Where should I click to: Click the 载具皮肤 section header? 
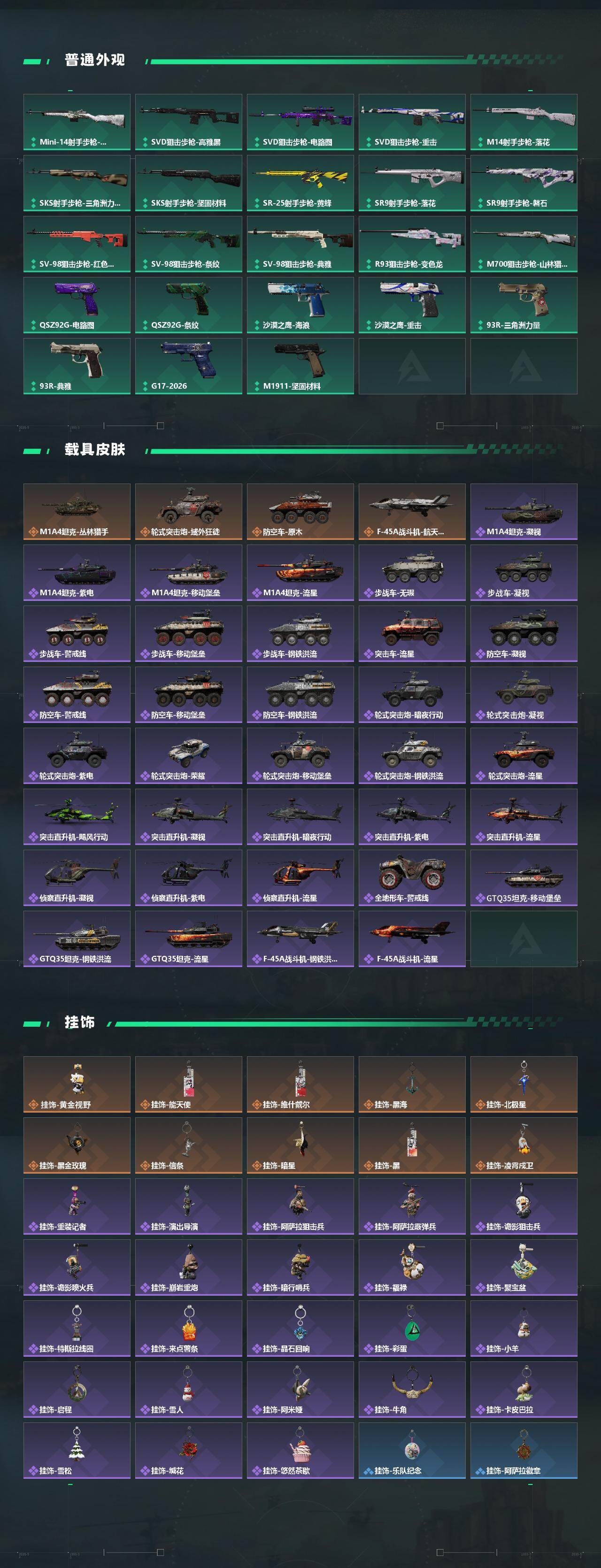(x=94, y=449)
